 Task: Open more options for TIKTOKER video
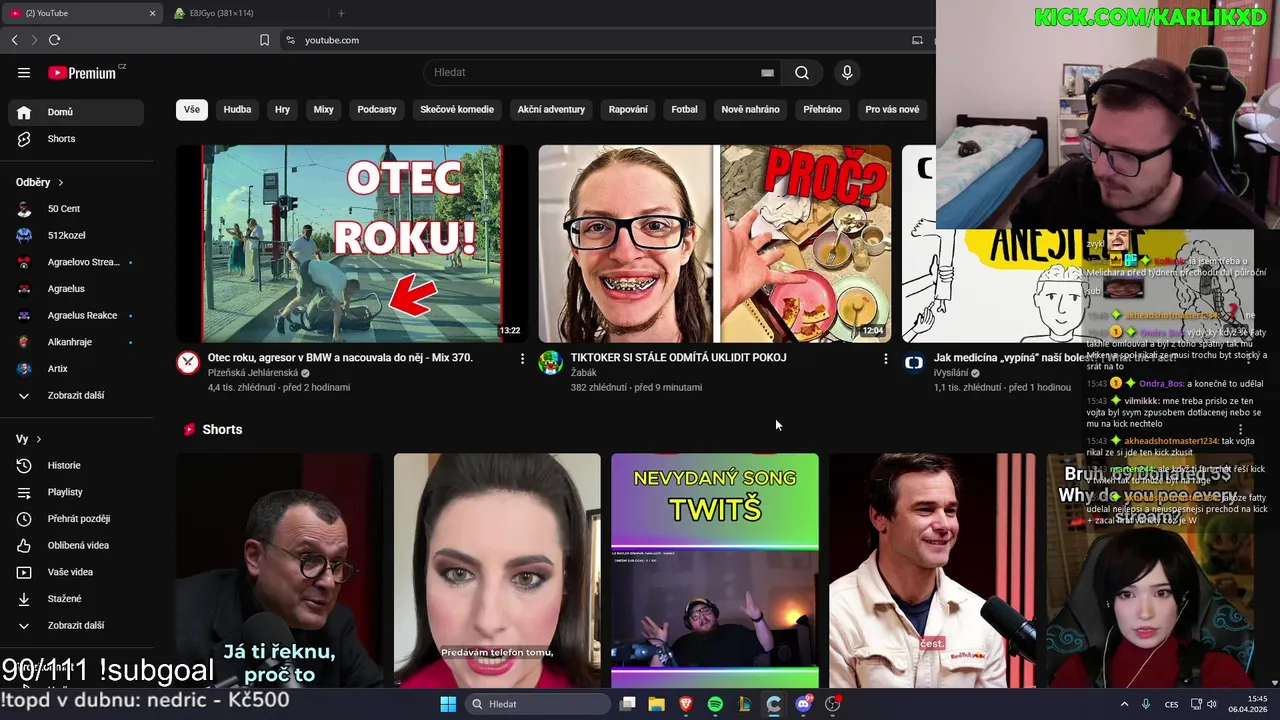tap(885, 358)
